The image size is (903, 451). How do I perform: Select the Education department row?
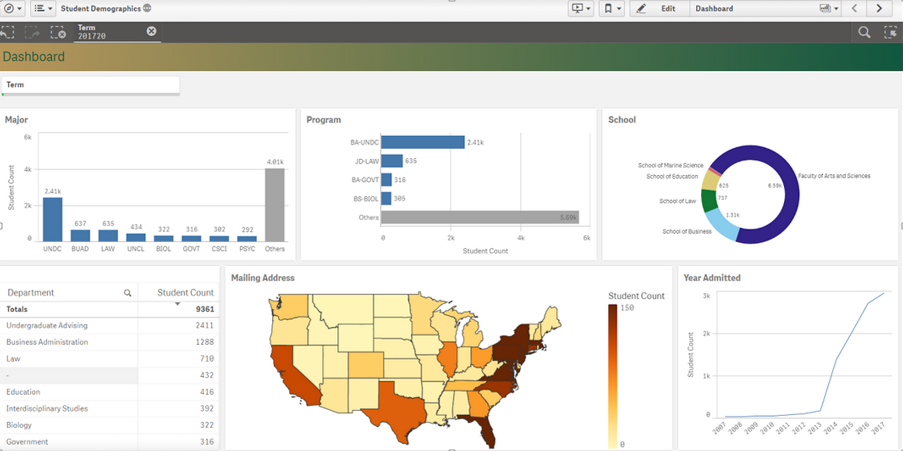click(109, 392)
